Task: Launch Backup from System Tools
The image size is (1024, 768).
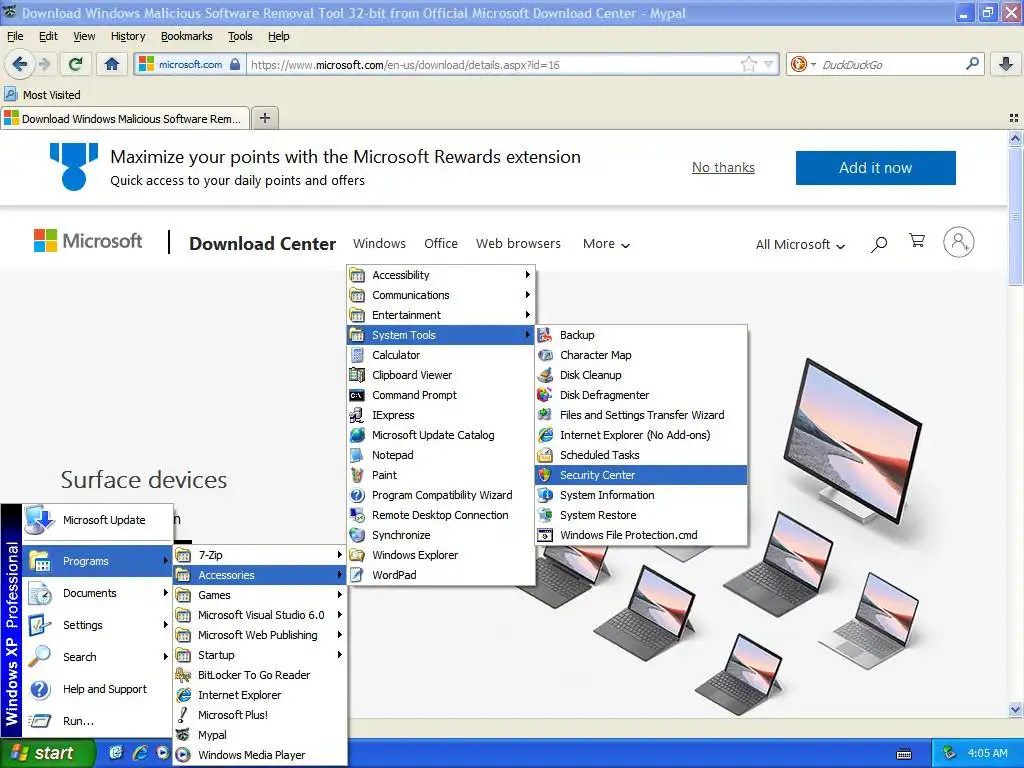Action: coord(641,335)
